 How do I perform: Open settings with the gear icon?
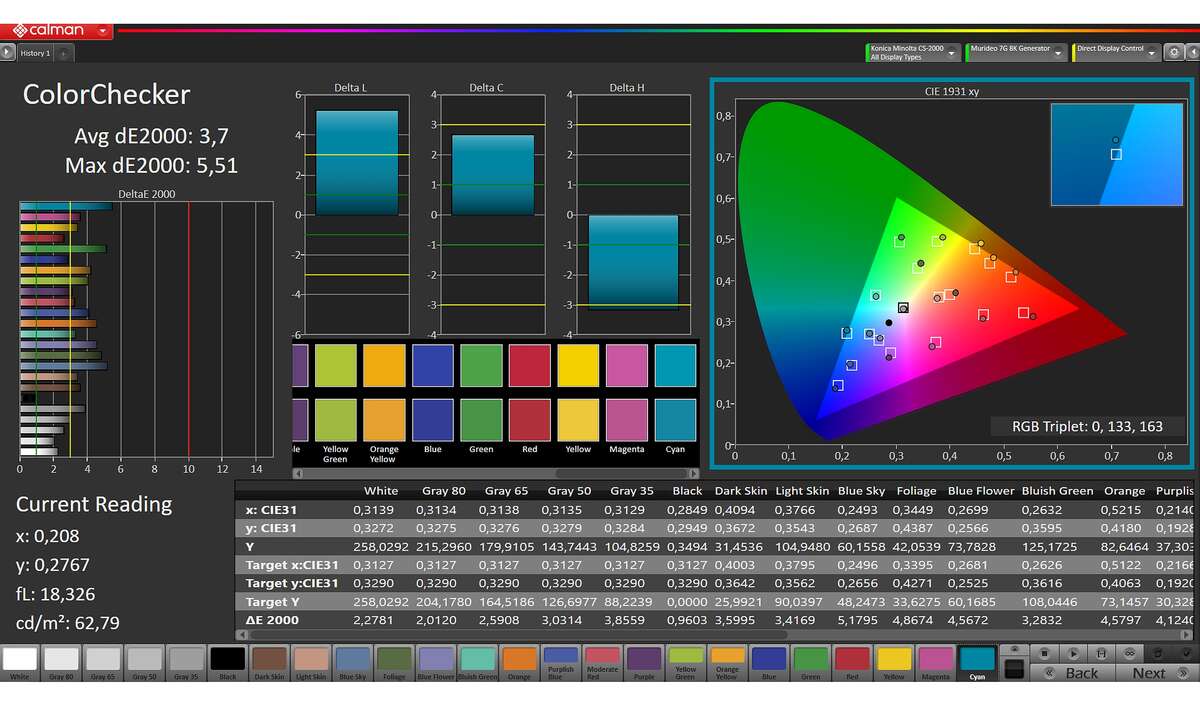click(x=1173, y=53)
